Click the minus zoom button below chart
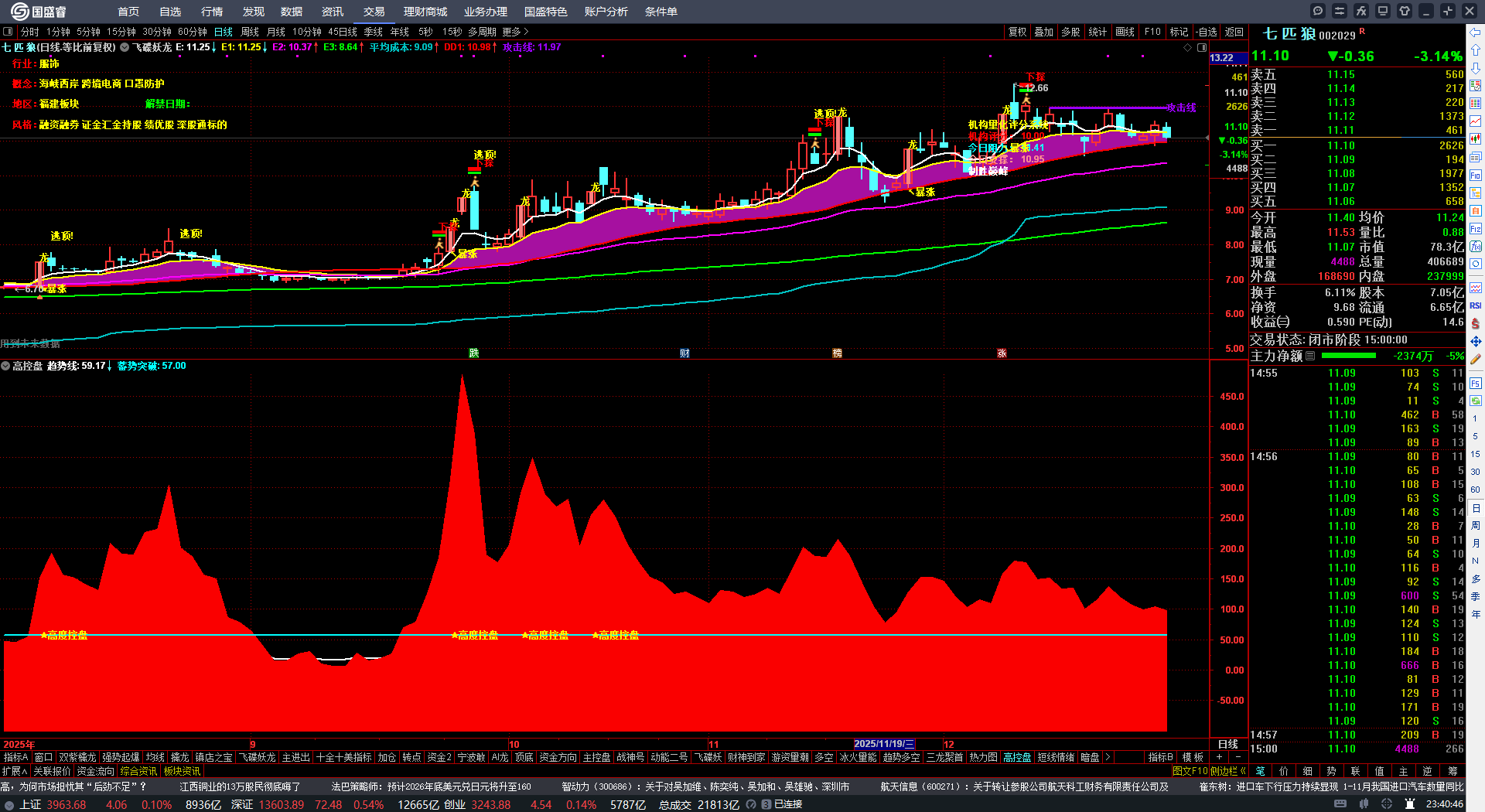Image resolution: width=1485 pixels, height=812 pixels. [1237, 757]
